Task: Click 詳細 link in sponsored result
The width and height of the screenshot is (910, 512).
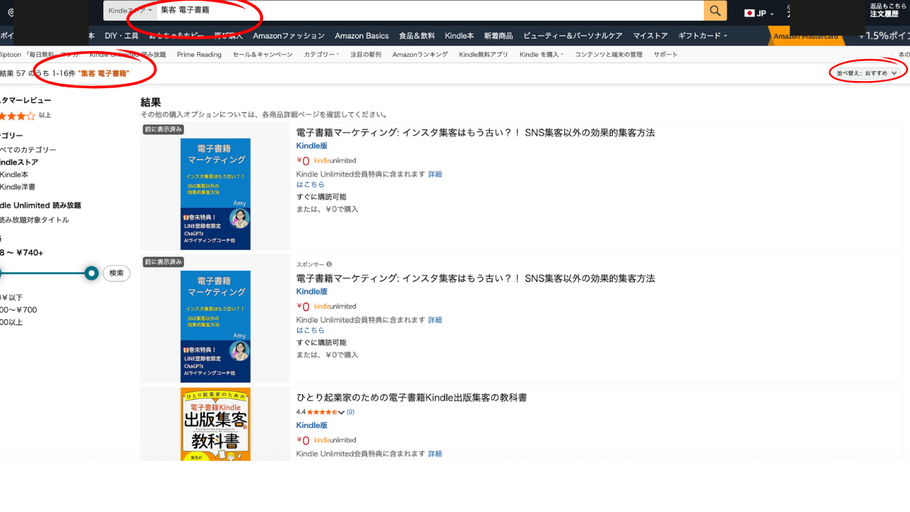Action: (x=435, y=320)
